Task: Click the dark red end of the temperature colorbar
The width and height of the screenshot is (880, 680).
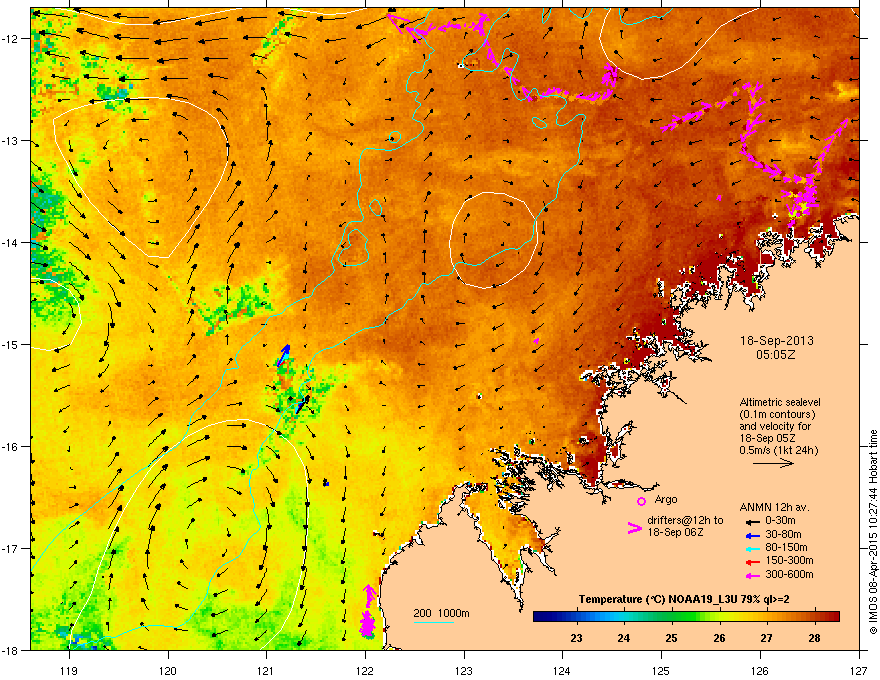Action: (835, 617)
